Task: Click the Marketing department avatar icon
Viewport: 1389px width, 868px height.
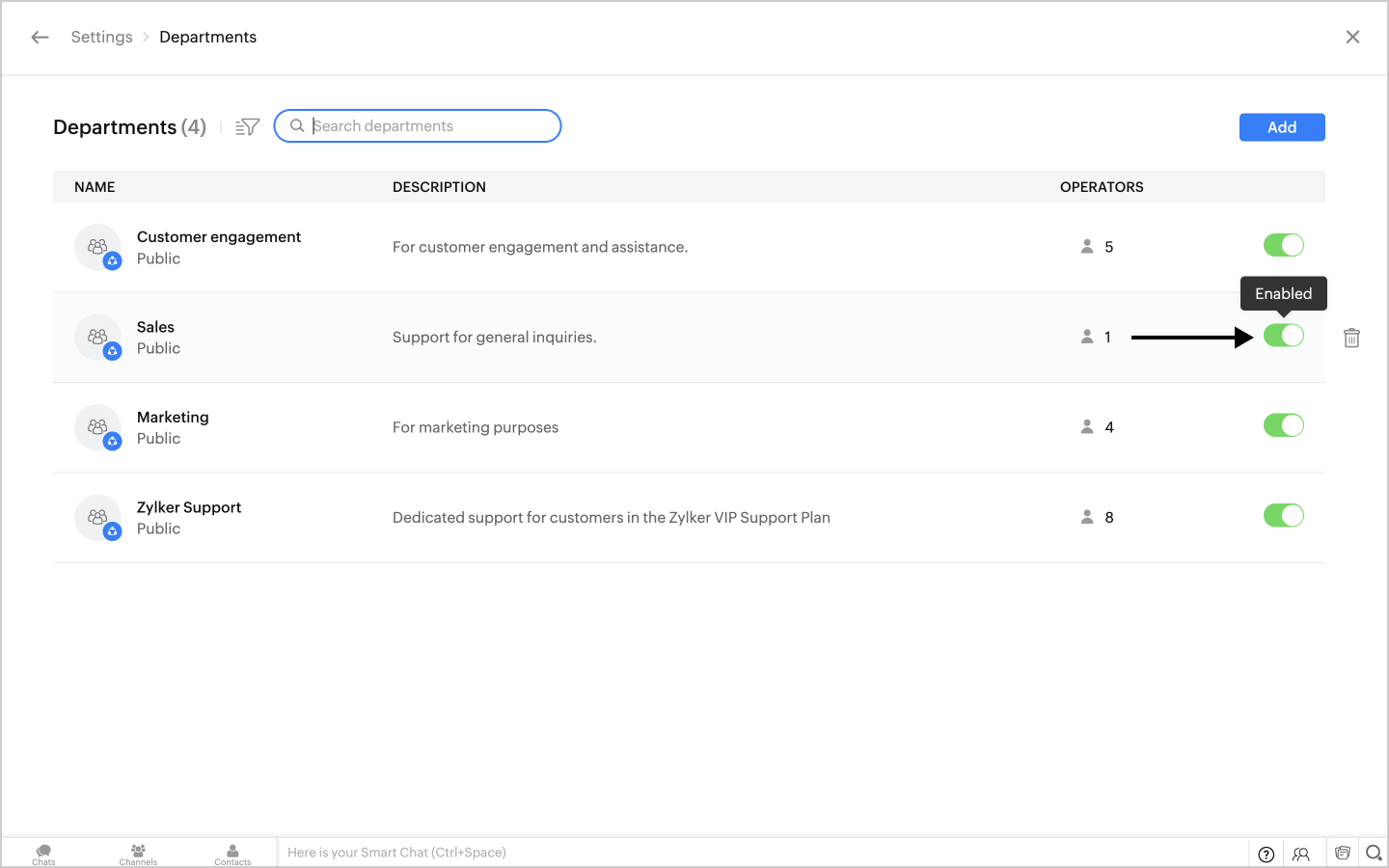Action: click(x=97, y=427)
